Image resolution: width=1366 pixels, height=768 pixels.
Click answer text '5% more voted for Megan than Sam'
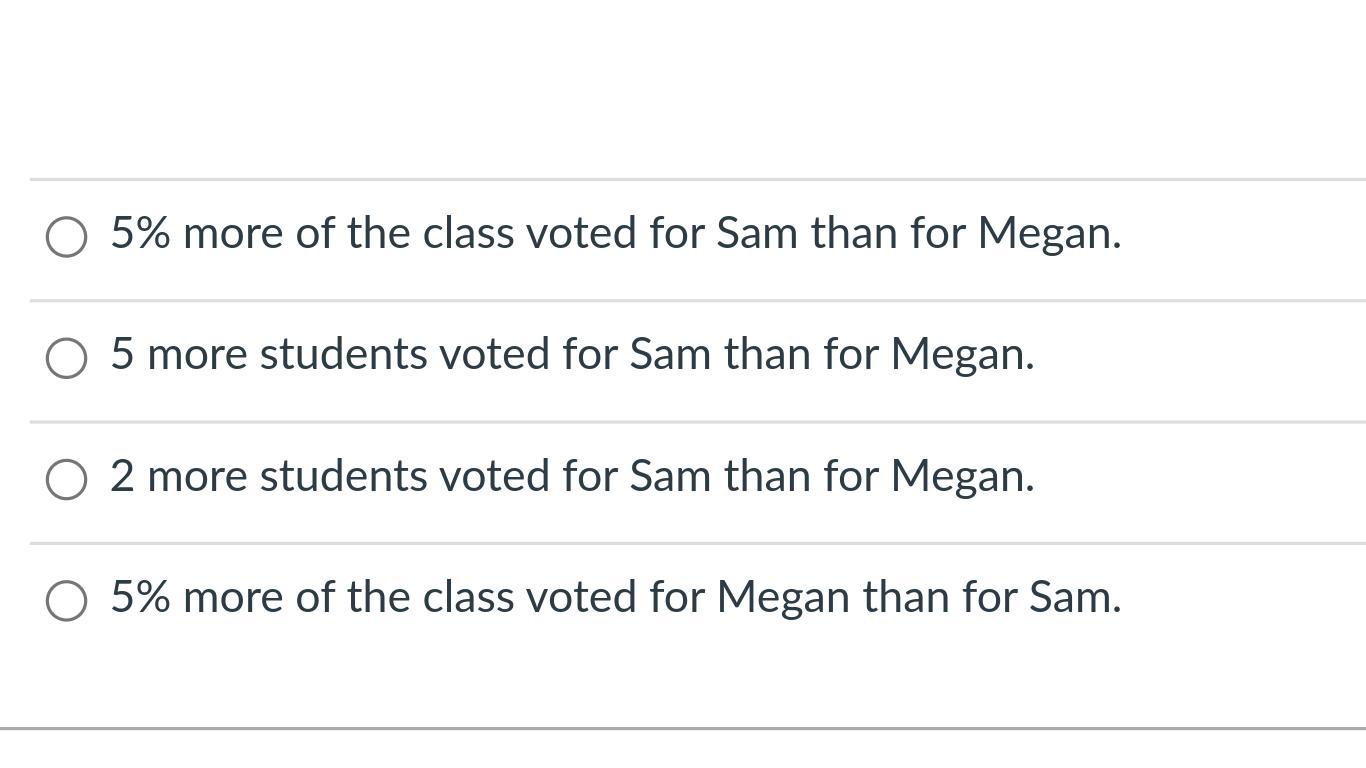[x=615, y=597]
